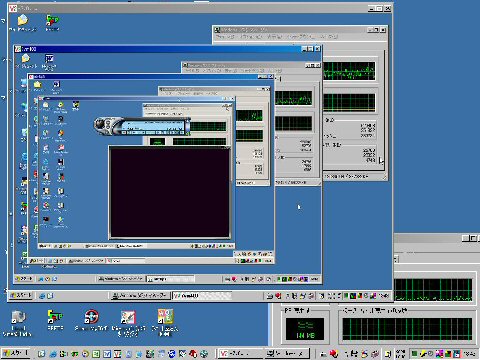Launch Excel from the host Quick Launch bar
The image size is (480, 360).
96,354
